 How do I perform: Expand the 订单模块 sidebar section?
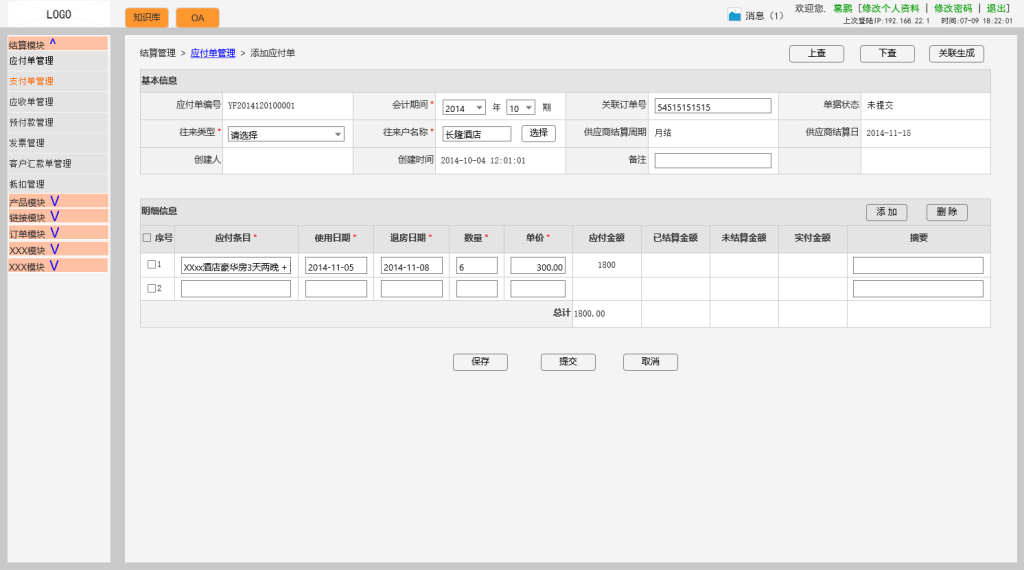(x=54, y=233)
